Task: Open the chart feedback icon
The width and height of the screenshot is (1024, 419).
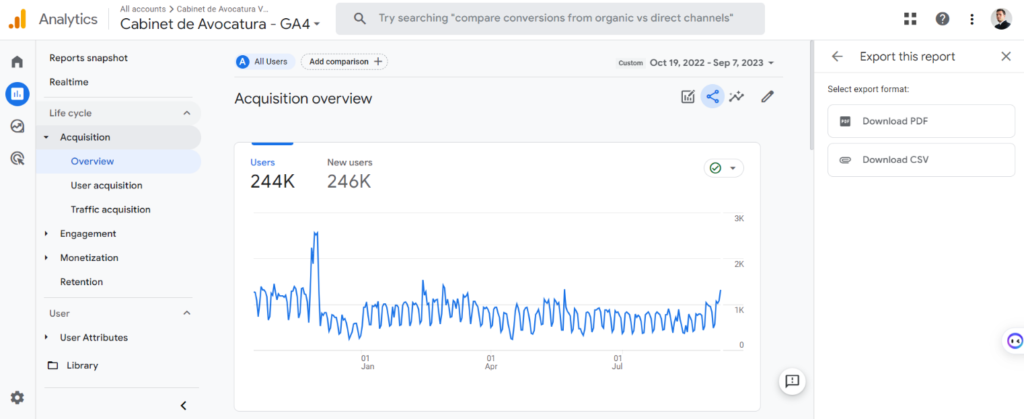Action: pyautogui.click(x=792, y=381)
